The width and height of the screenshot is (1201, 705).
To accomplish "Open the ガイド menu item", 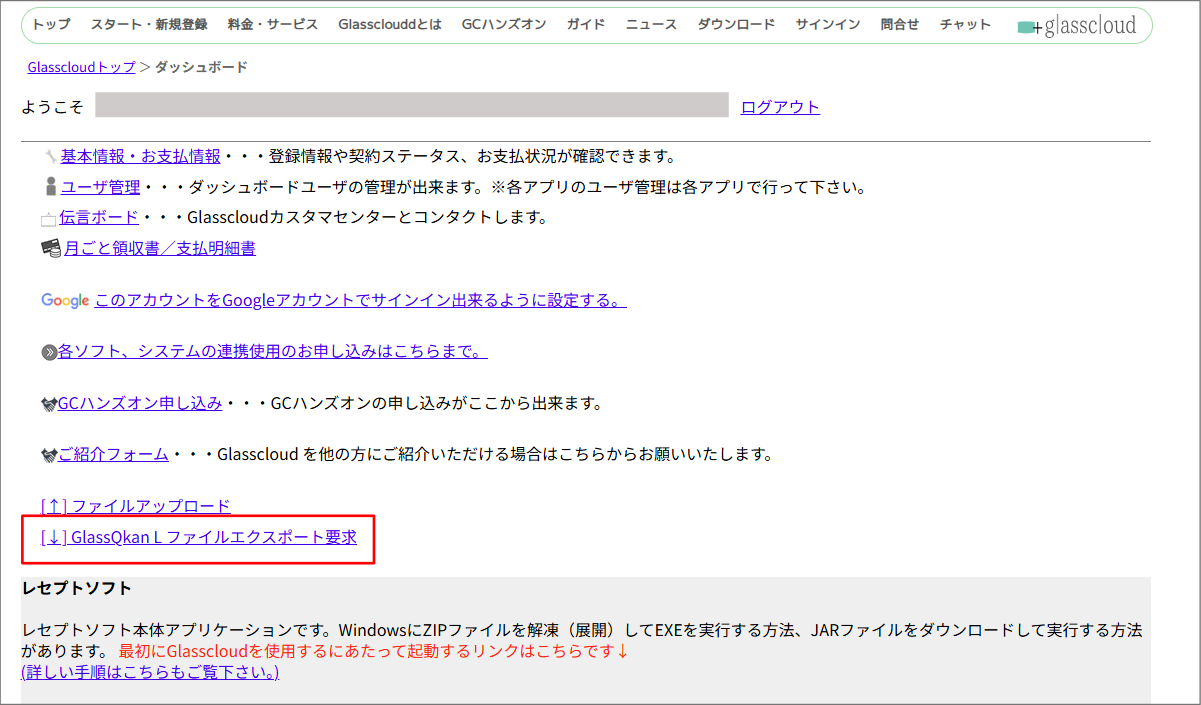I will point(585,23).
